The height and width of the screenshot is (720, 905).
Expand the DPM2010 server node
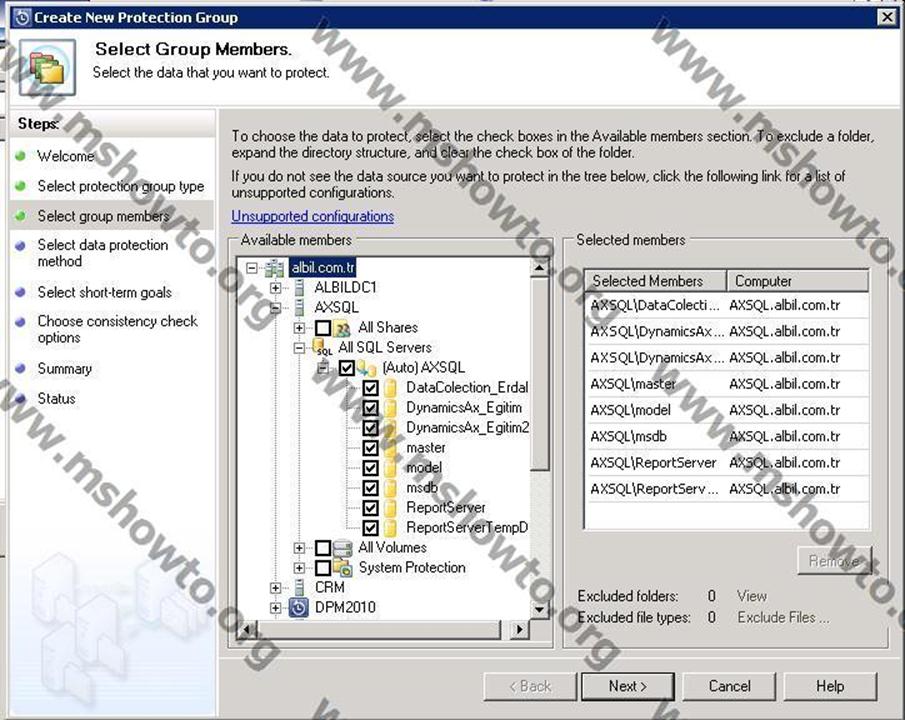(x=275, y=608)
